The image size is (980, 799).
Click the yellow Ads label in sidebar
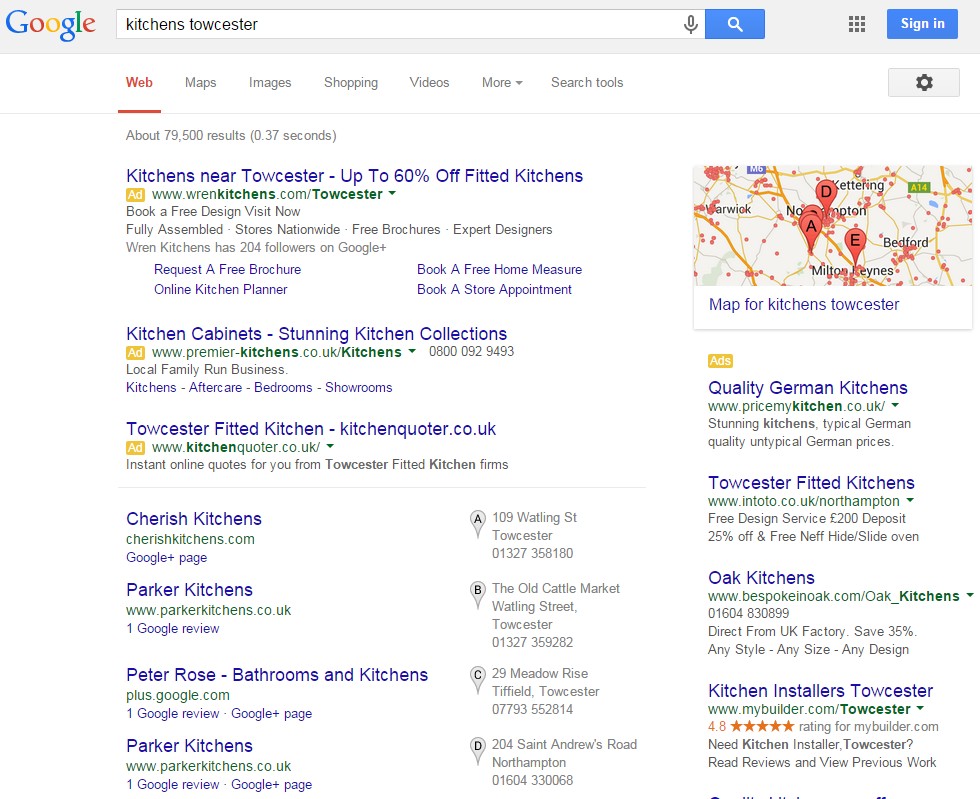pos(720,361)
